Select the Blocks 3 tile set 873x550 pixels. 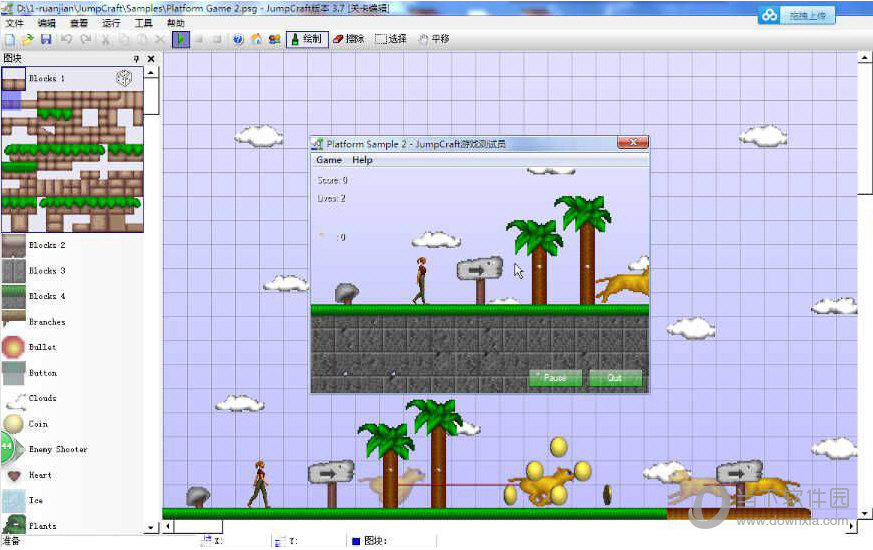point(72,271)
